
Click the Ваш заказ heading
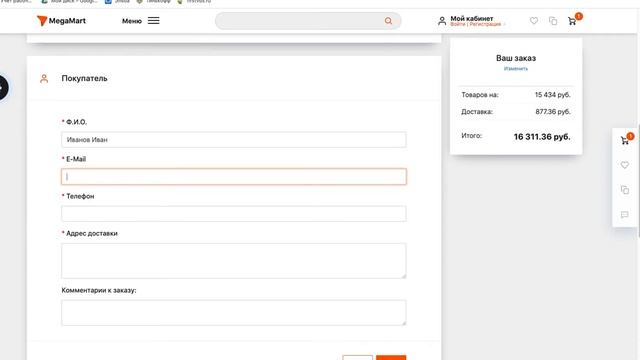(x=516, y=58)
